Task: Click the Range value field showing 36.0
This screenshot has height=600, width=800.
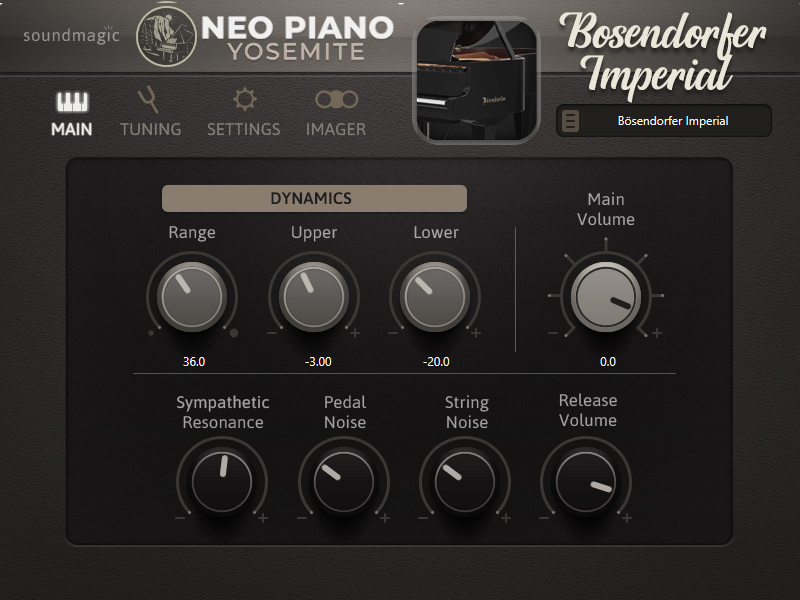Action: 194,362
